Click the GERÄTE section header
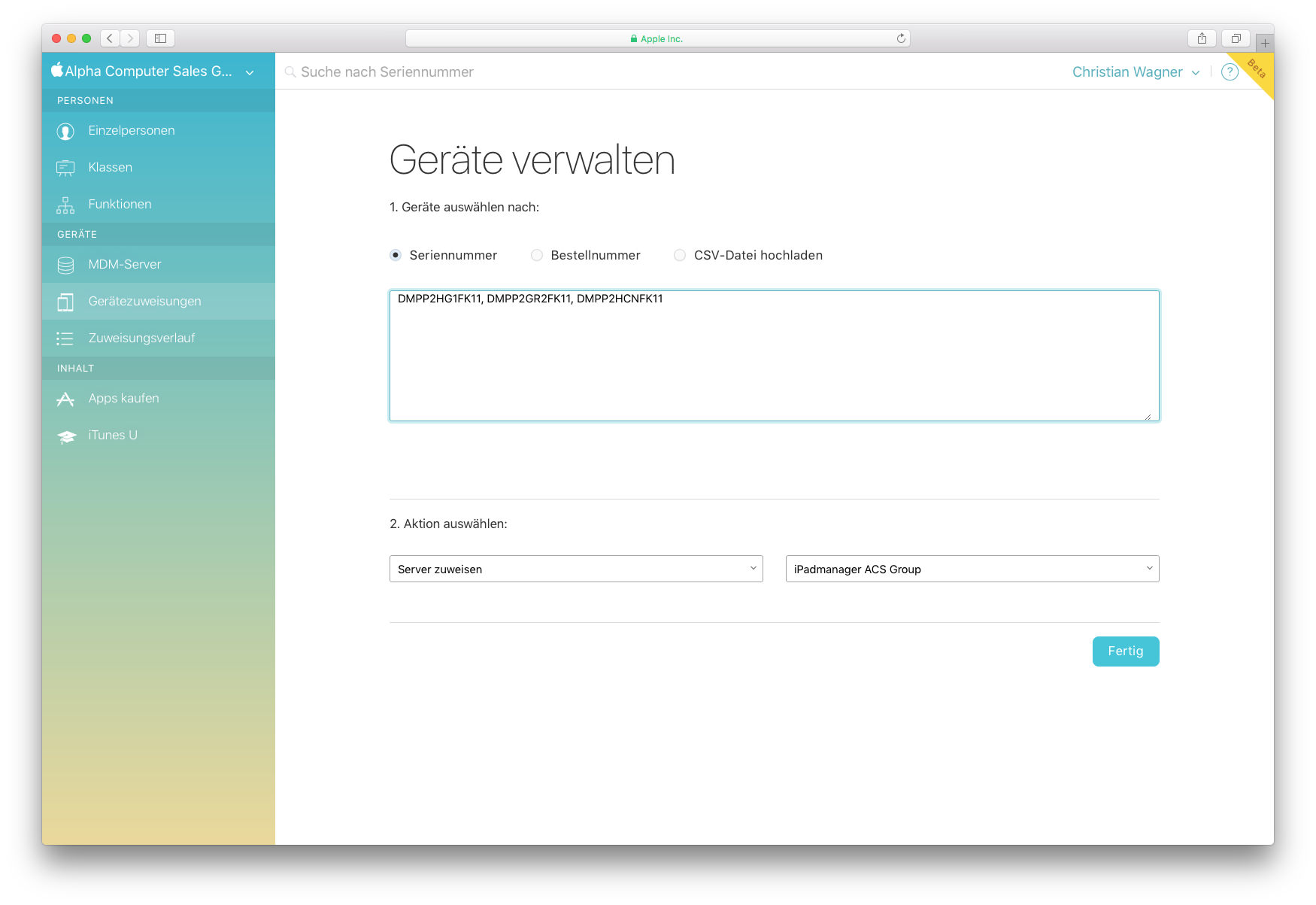This screenshot has width=1316, height=905. 159,235
